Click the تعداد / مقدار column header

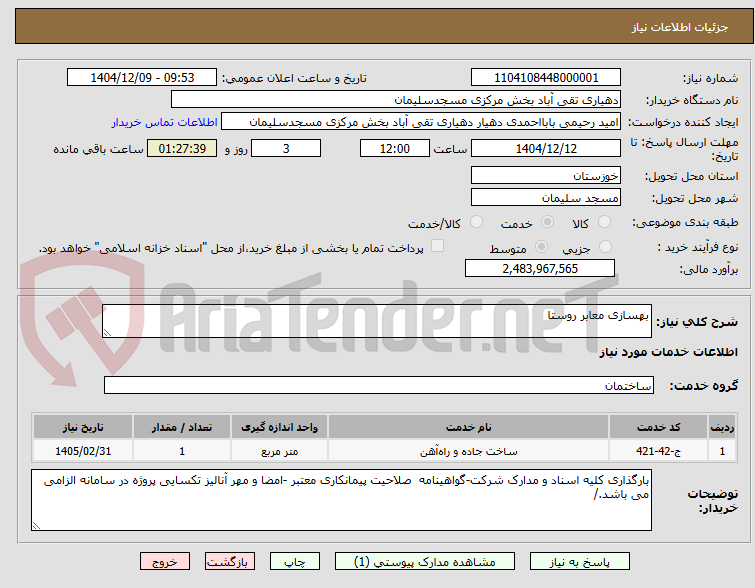click(182, 427)
